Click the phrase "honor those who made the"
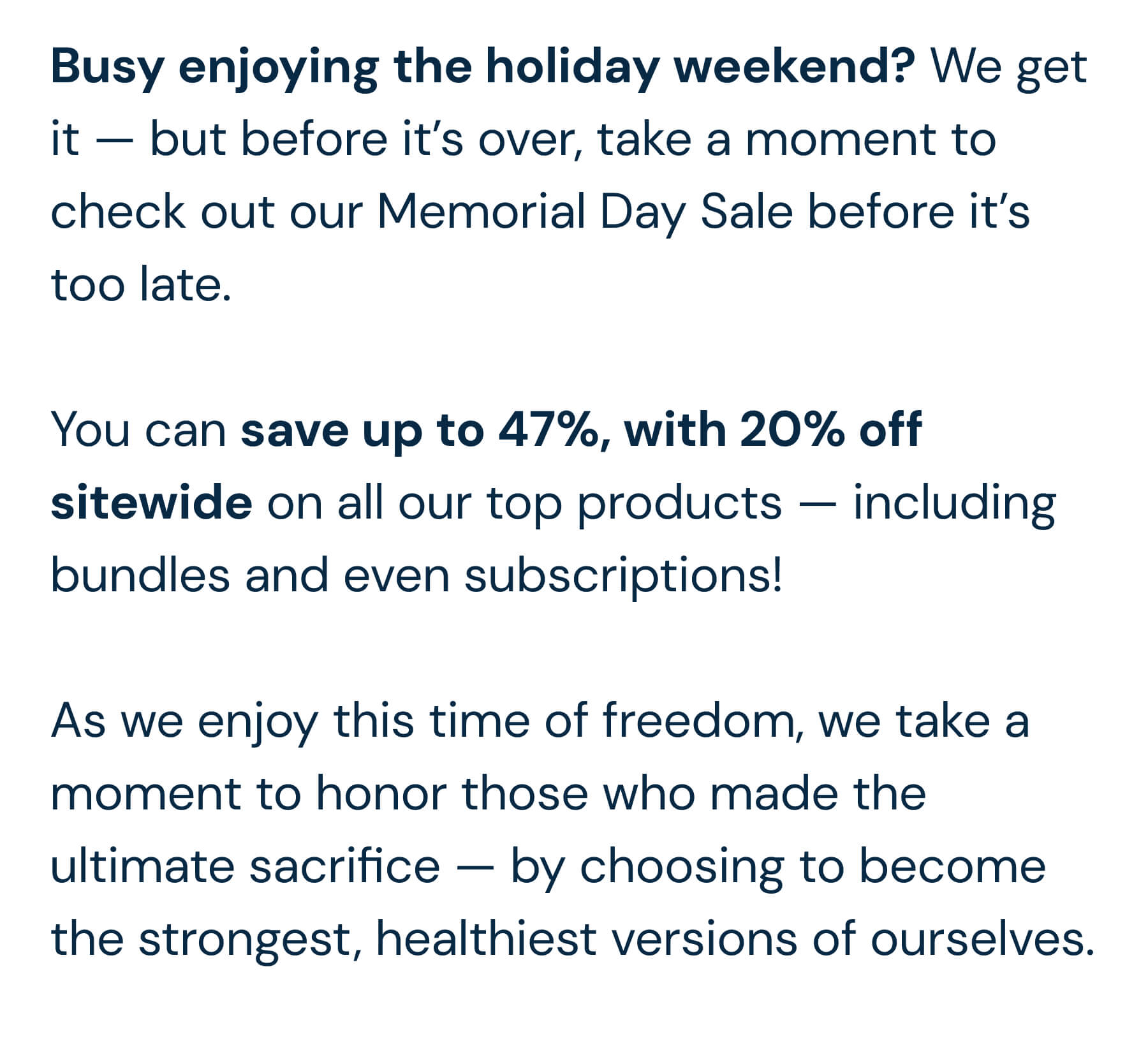The width and height of the screenshot is (1148, 1041). [621, 794]
